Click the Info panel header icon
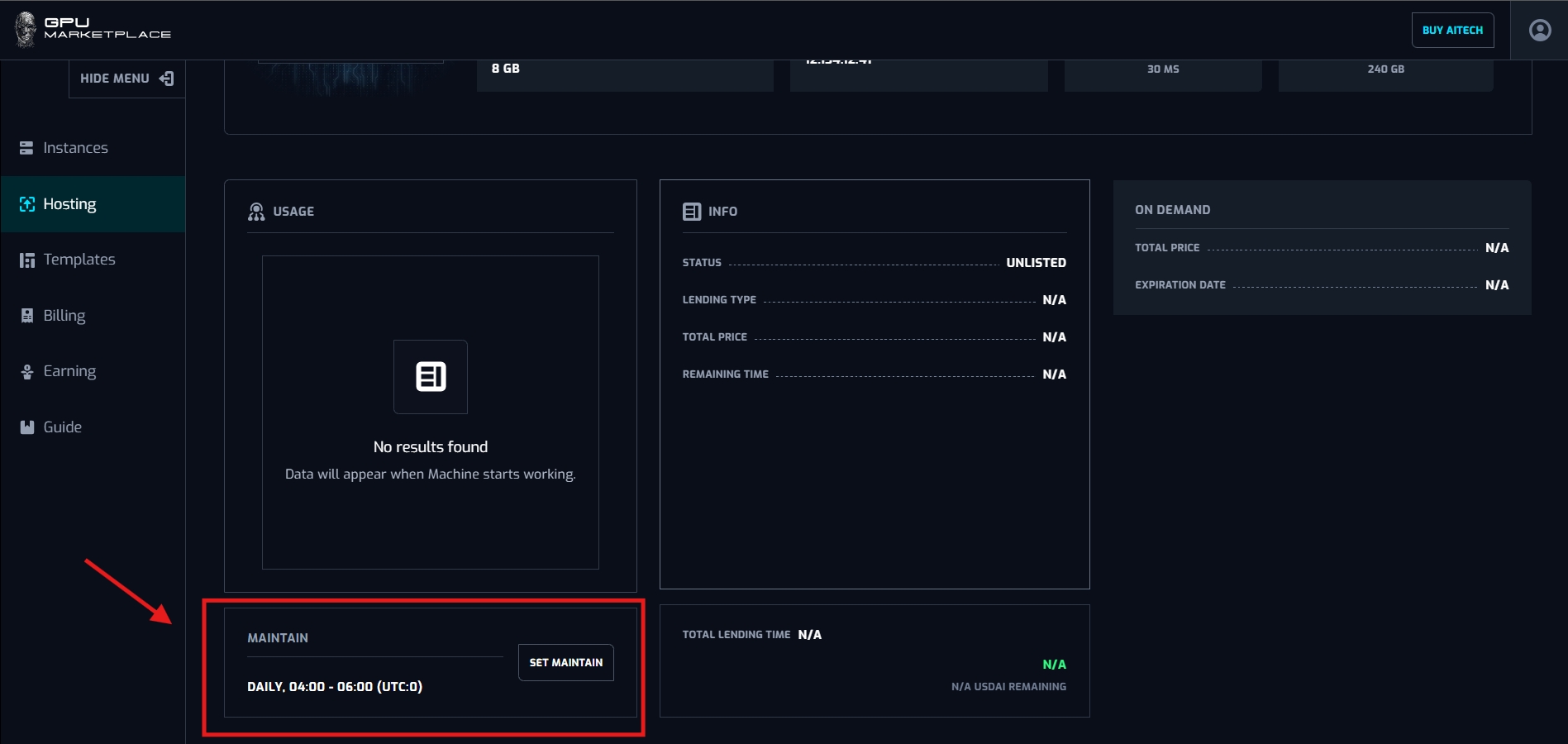The width and height of the screenshot is (1568, 744). point(692,212)
